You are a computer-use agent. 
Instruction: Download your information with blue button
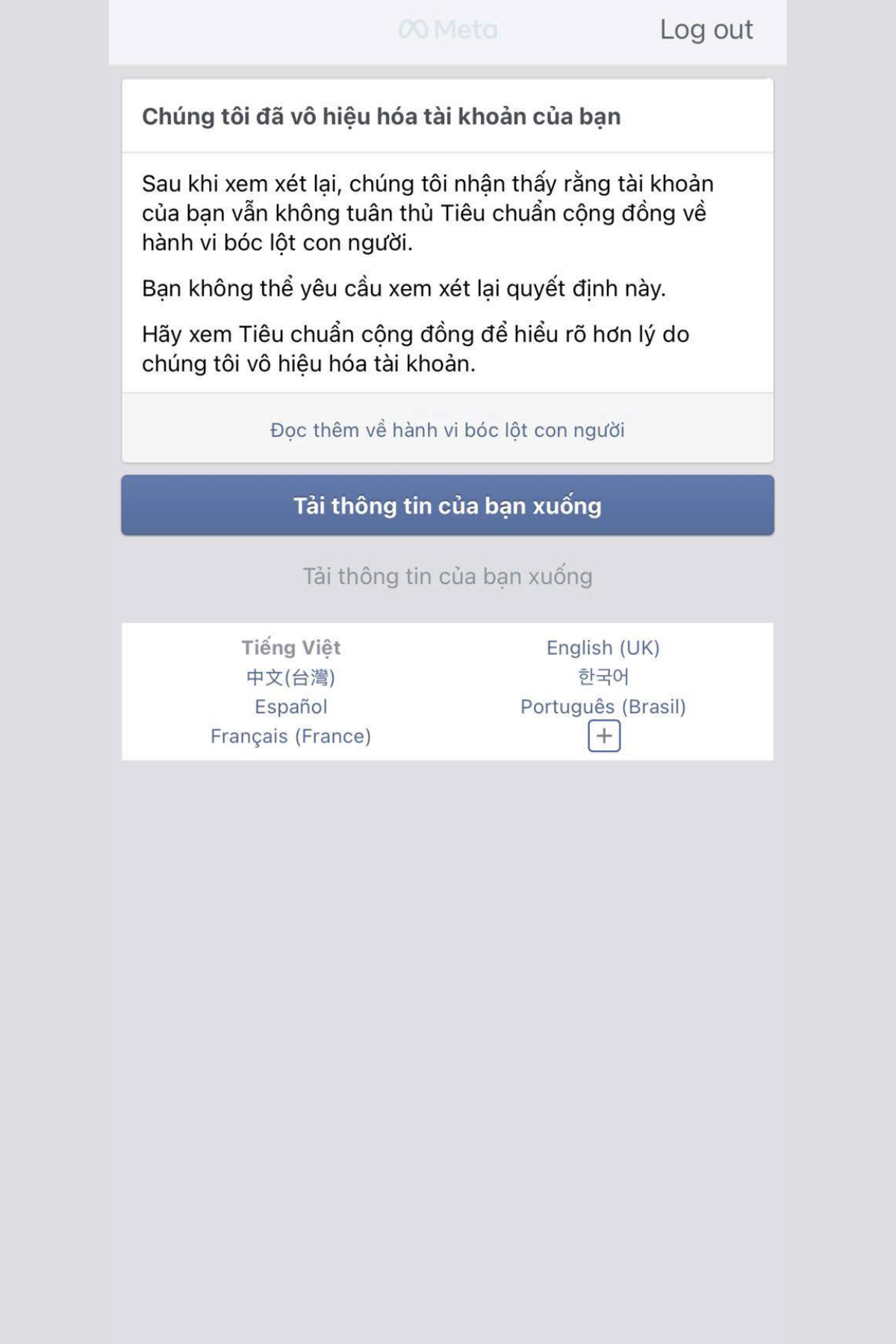[x=447, y=505]
